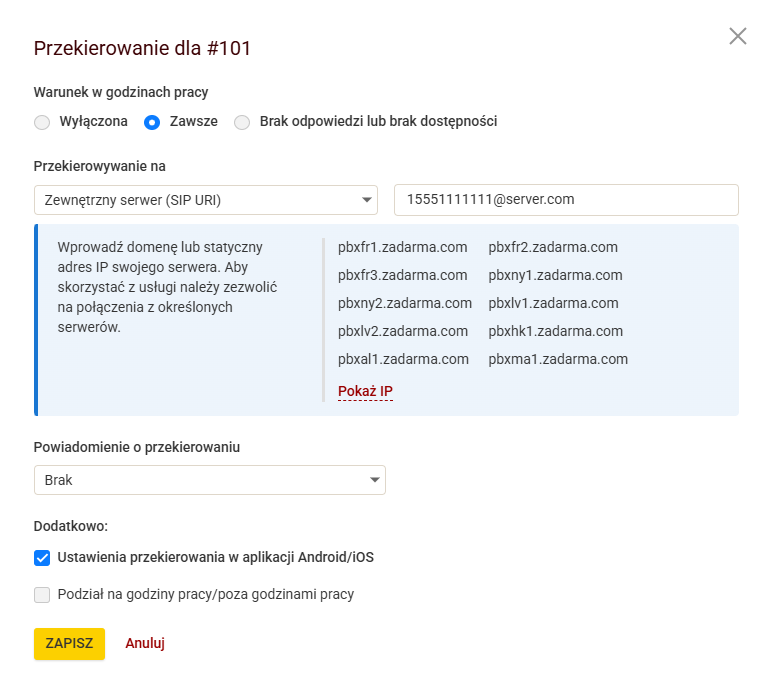
Task: Open the Zewnętrzny serwer (SIP URI) dropdown
Action: [206, 200]
